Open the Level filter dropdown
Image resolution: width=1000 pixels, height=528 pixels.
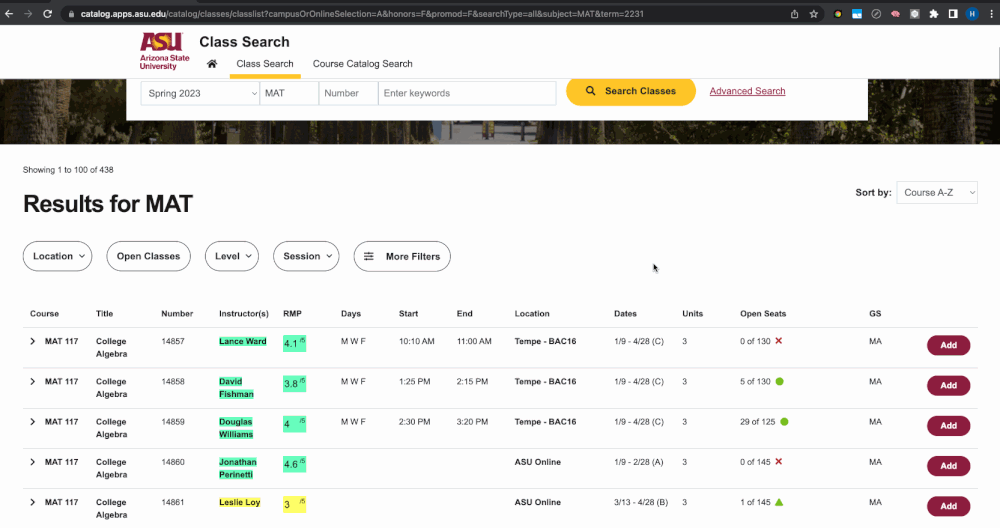[x=232, y=256]
